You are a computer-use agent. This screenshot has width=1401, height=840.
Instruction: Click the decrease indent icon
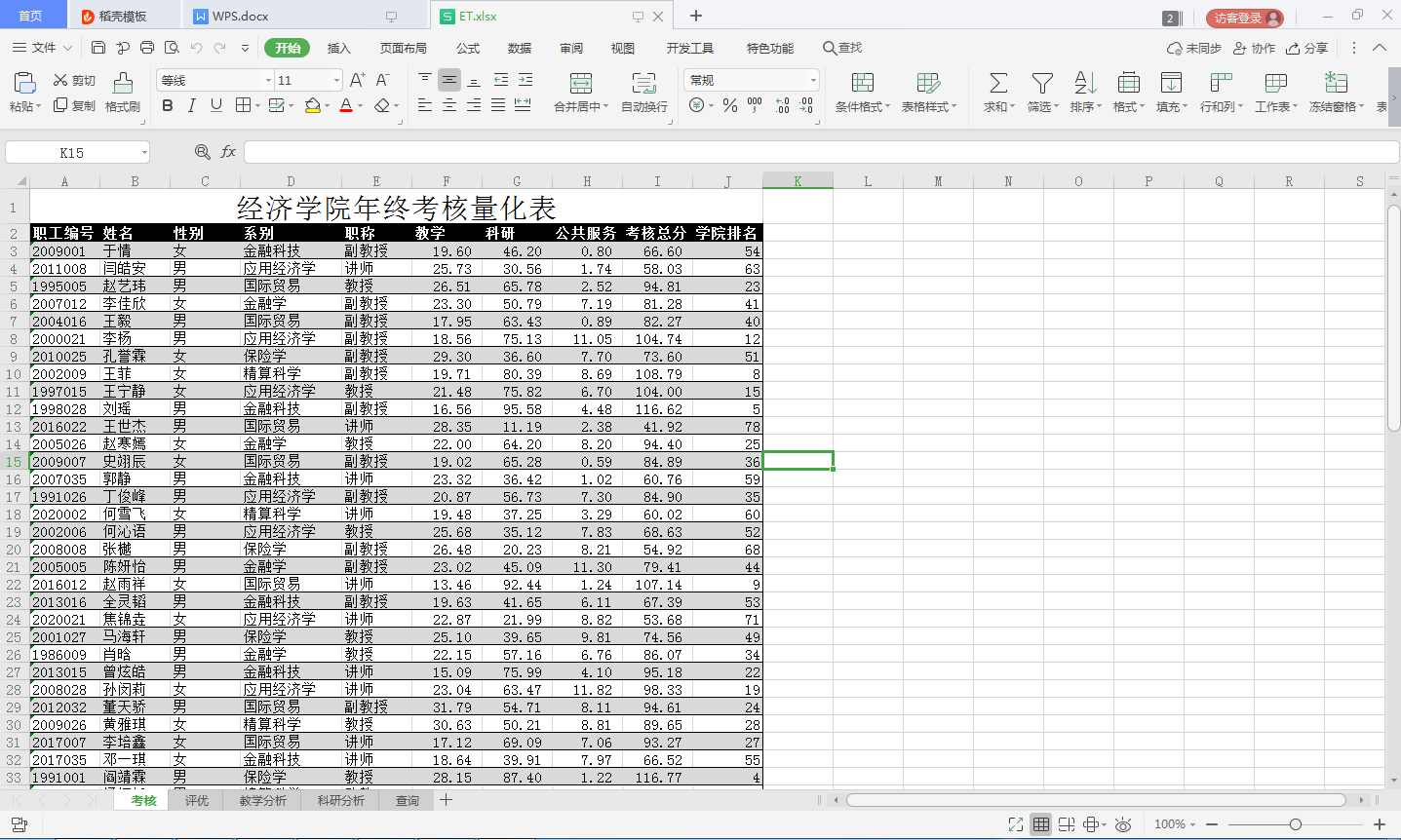coord(501,80)
